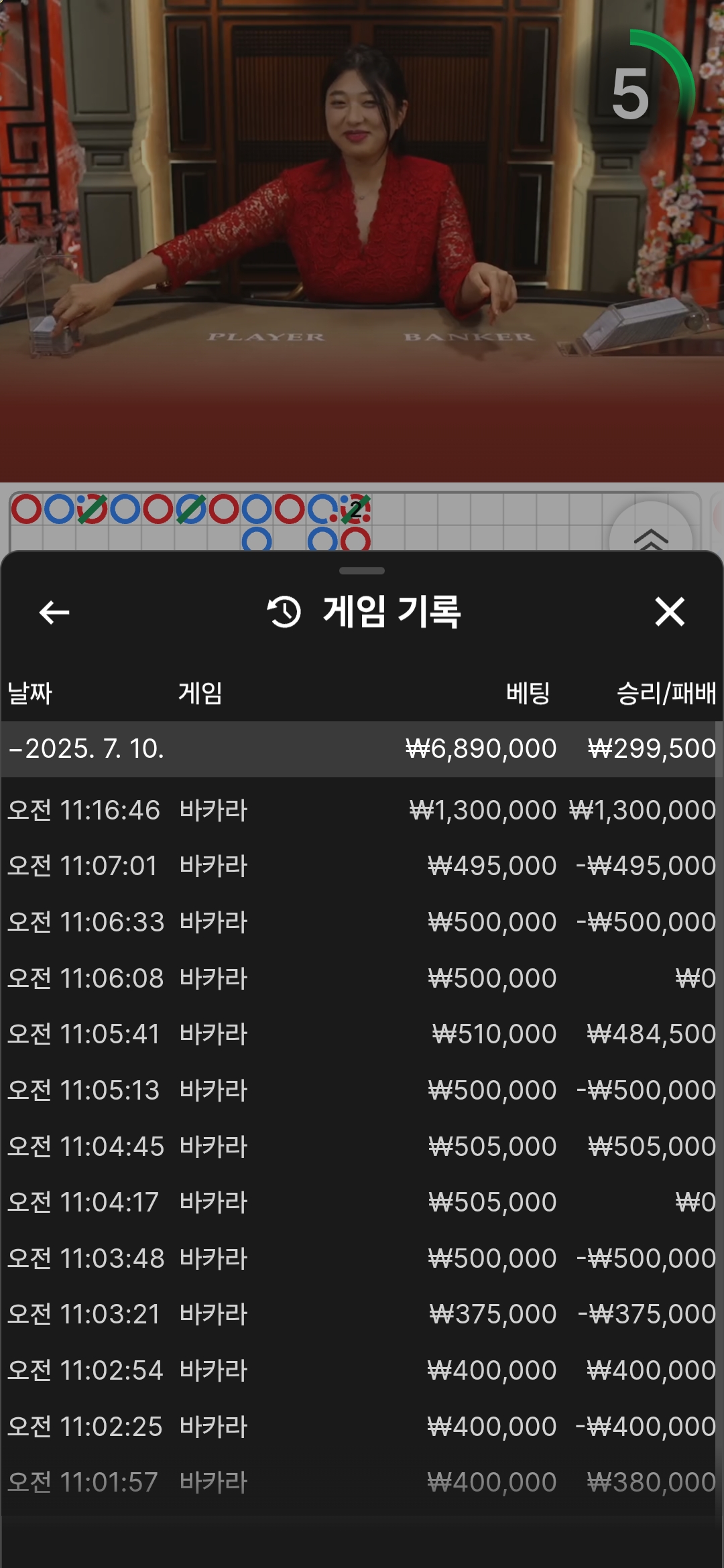Click the -₩375,000 loss amount
724x1568 pixels.
coord(647,1314)
